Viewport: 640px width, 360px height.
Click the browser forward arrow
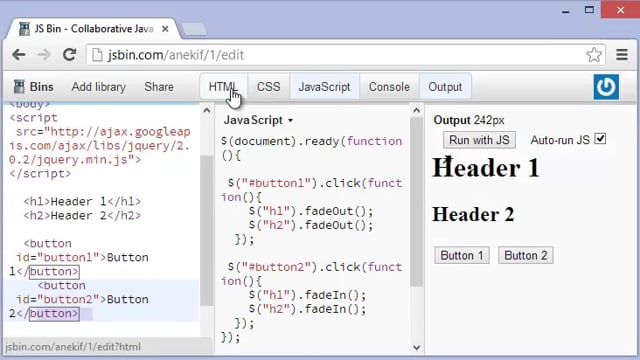44,54
